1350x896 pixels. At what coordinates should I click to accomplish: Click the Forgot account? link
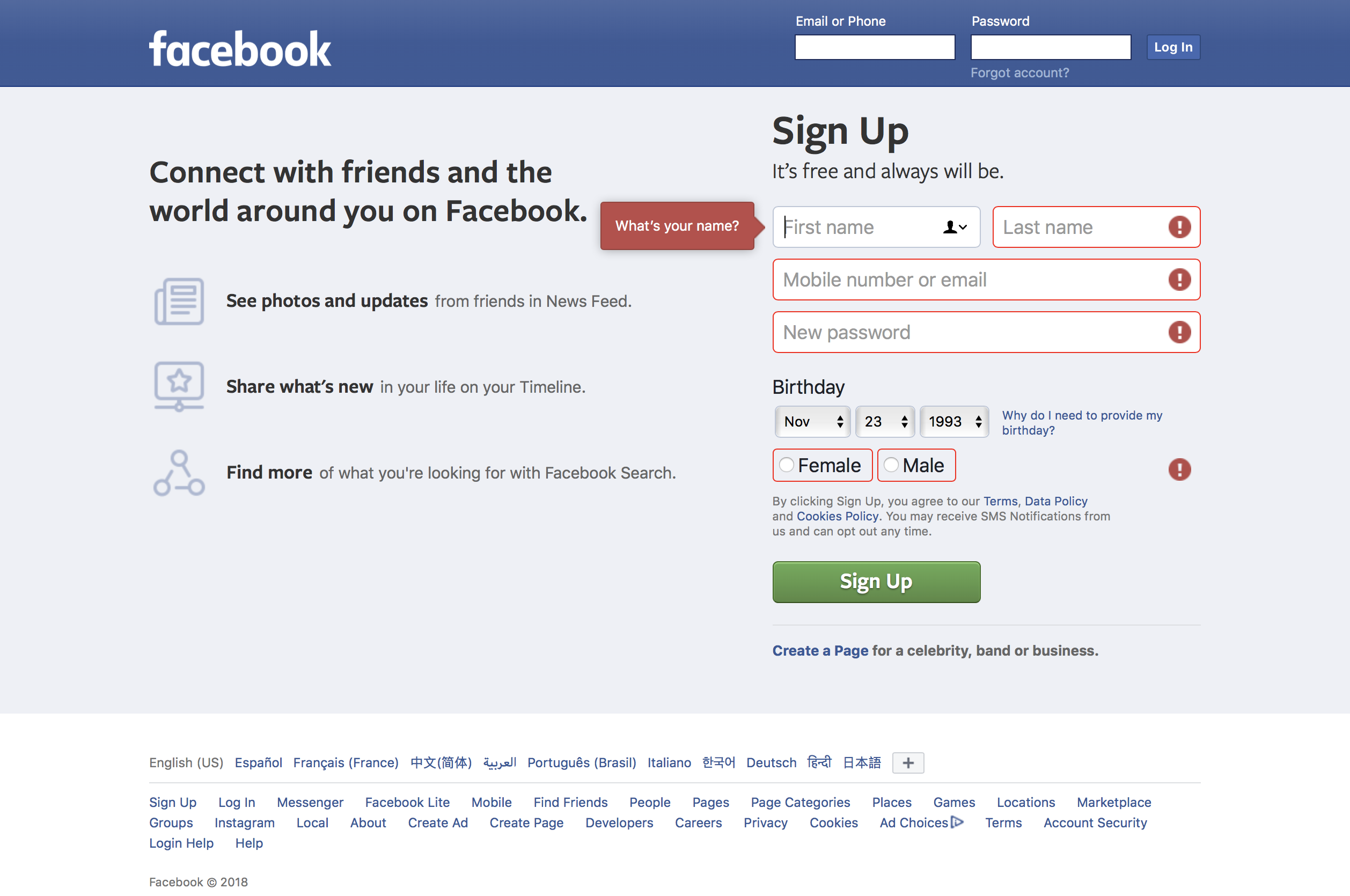pyautogui.click(x=1019, y=73)
